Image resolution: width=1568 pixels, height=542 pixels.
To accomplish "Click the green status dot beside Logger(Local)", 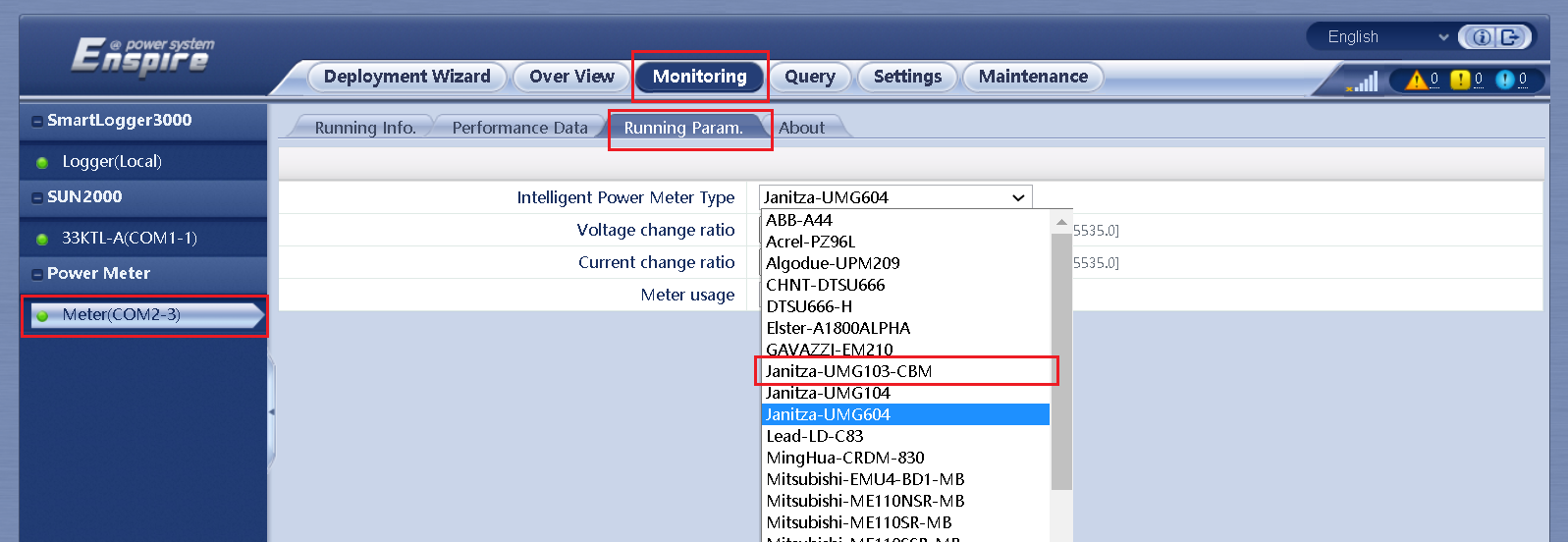I will [42, 162].
